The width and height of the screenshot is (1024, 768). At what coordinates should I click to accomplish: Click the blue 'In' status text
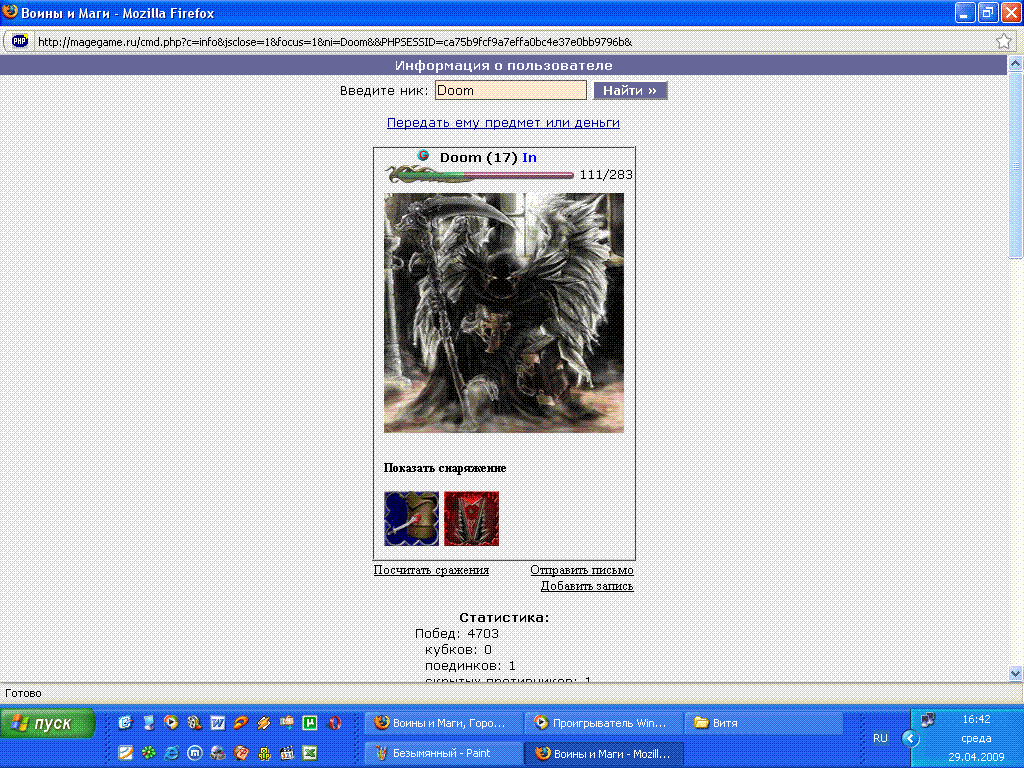coord(529,157)
